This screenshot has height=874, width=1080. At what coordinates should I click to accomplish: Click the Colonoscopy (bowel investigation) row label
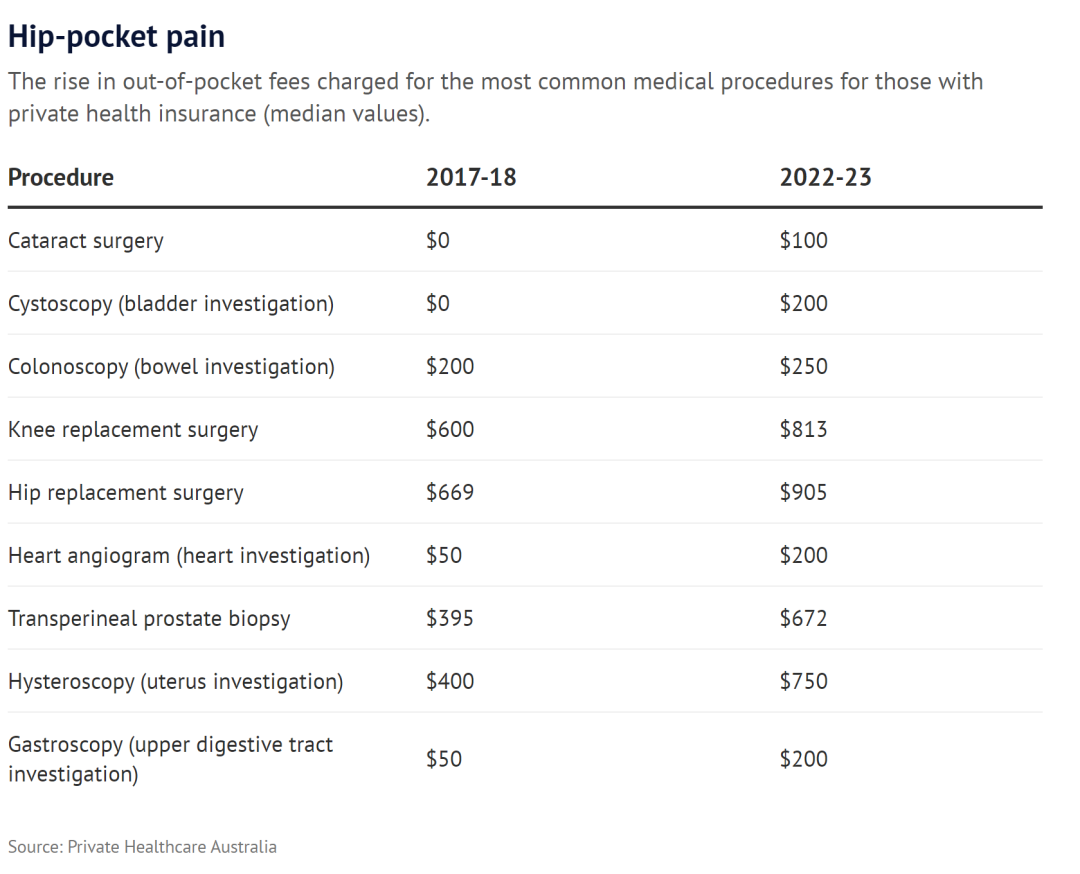[x=171, y=367]
